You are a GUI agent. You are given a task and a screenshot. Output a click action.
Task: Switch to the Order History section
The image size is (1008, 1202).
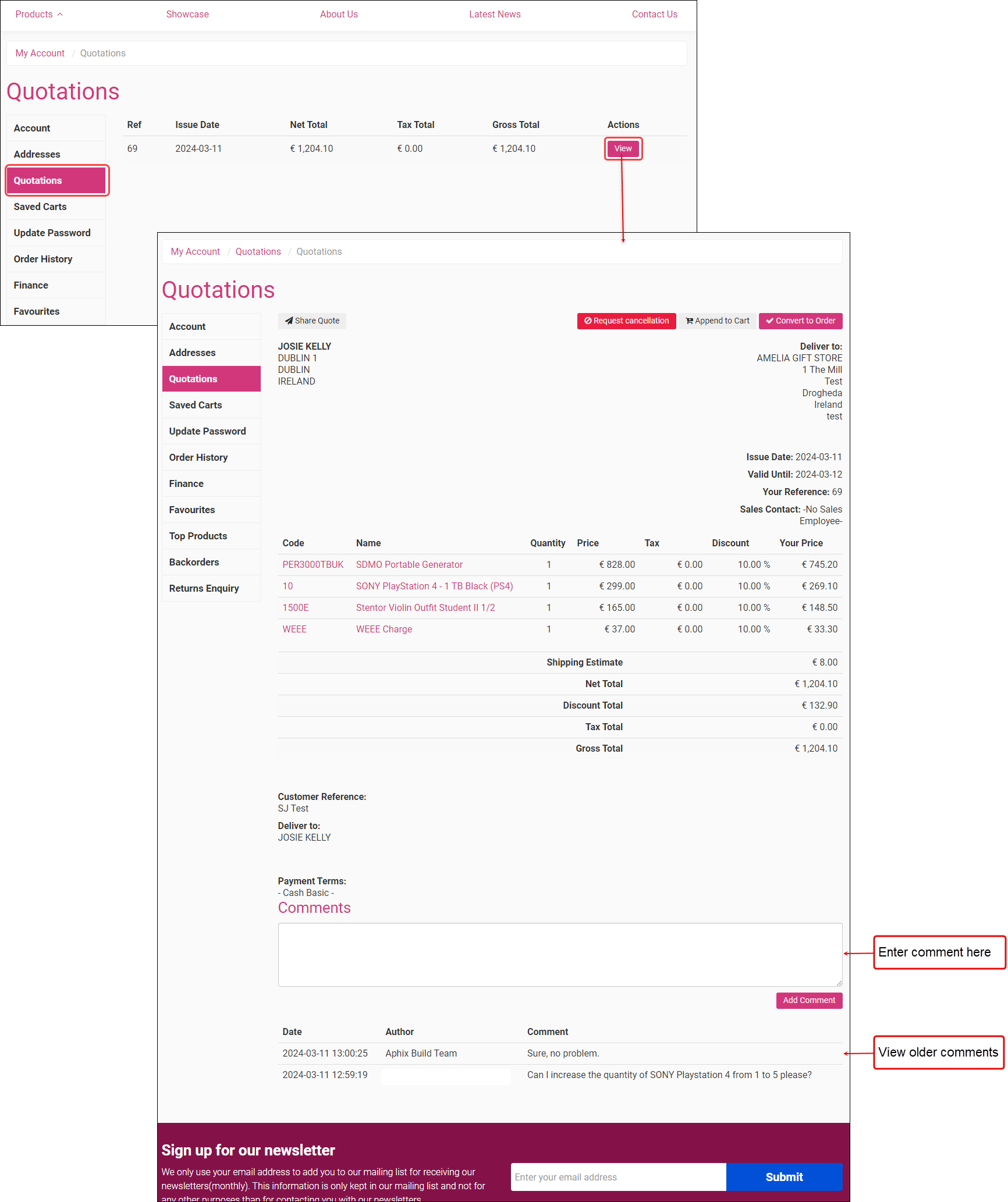pos(198,457)
